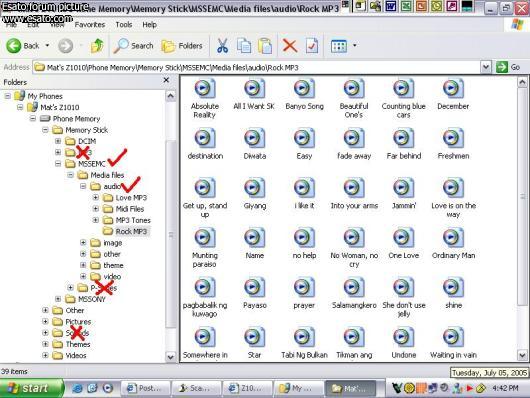Select the Giyang audio file
530x398 pixels.
pos(255,194)
